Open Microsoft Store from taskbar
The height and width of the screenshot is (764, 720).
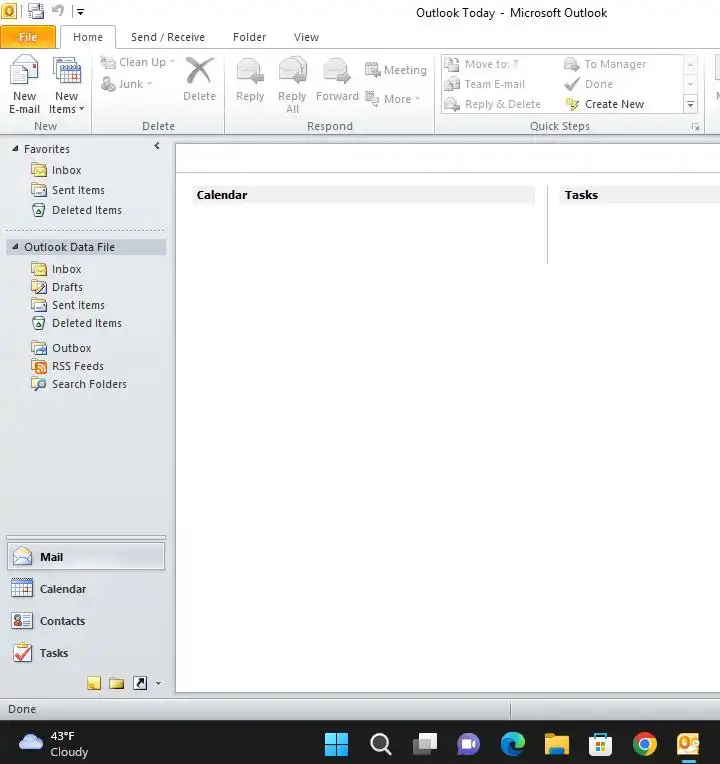(x=600, y=744)
